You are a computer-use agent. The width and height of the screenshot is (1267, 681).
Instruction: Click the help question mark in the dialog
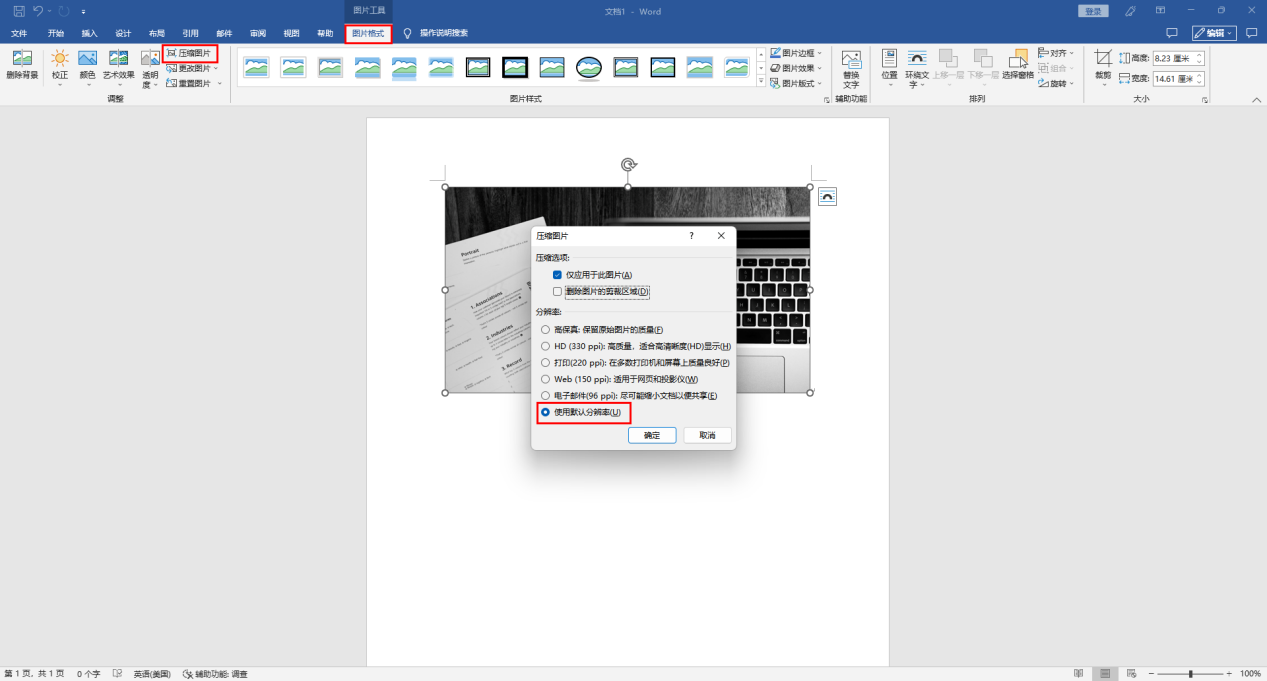(x=691, y=236)
